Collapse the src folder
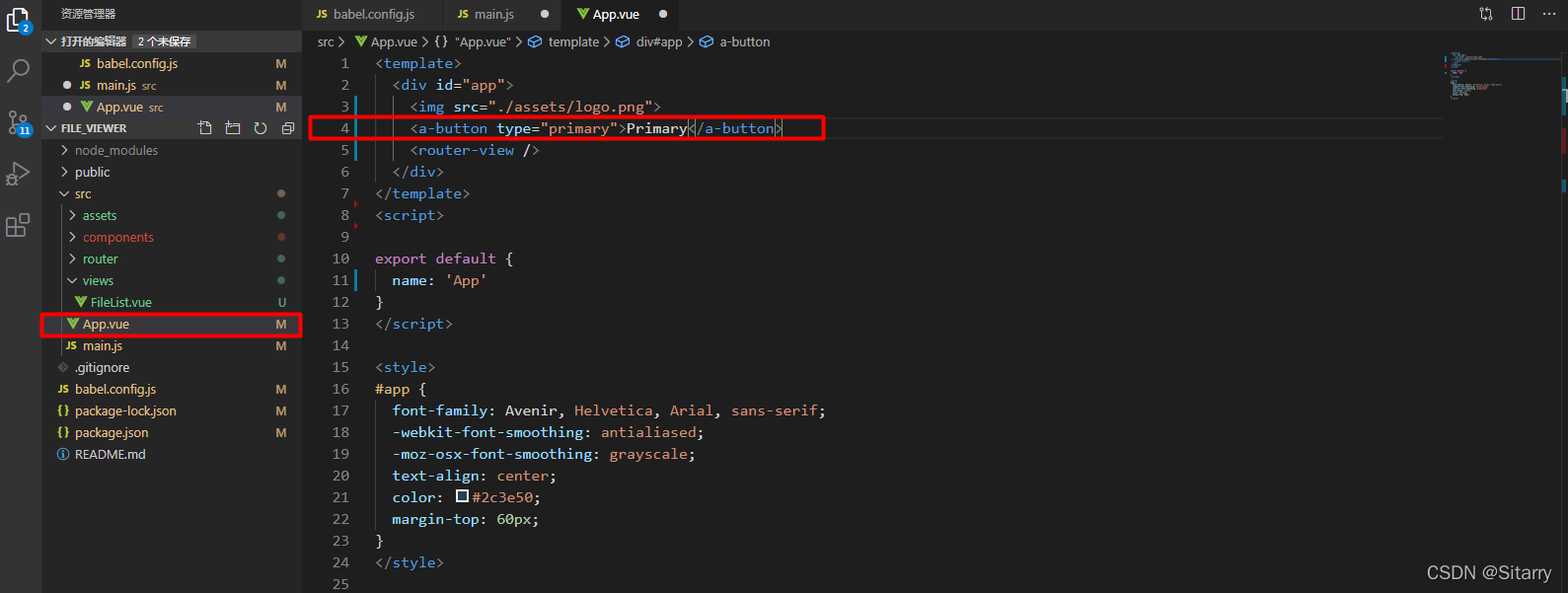1568x593 pixels. point(171,193)
